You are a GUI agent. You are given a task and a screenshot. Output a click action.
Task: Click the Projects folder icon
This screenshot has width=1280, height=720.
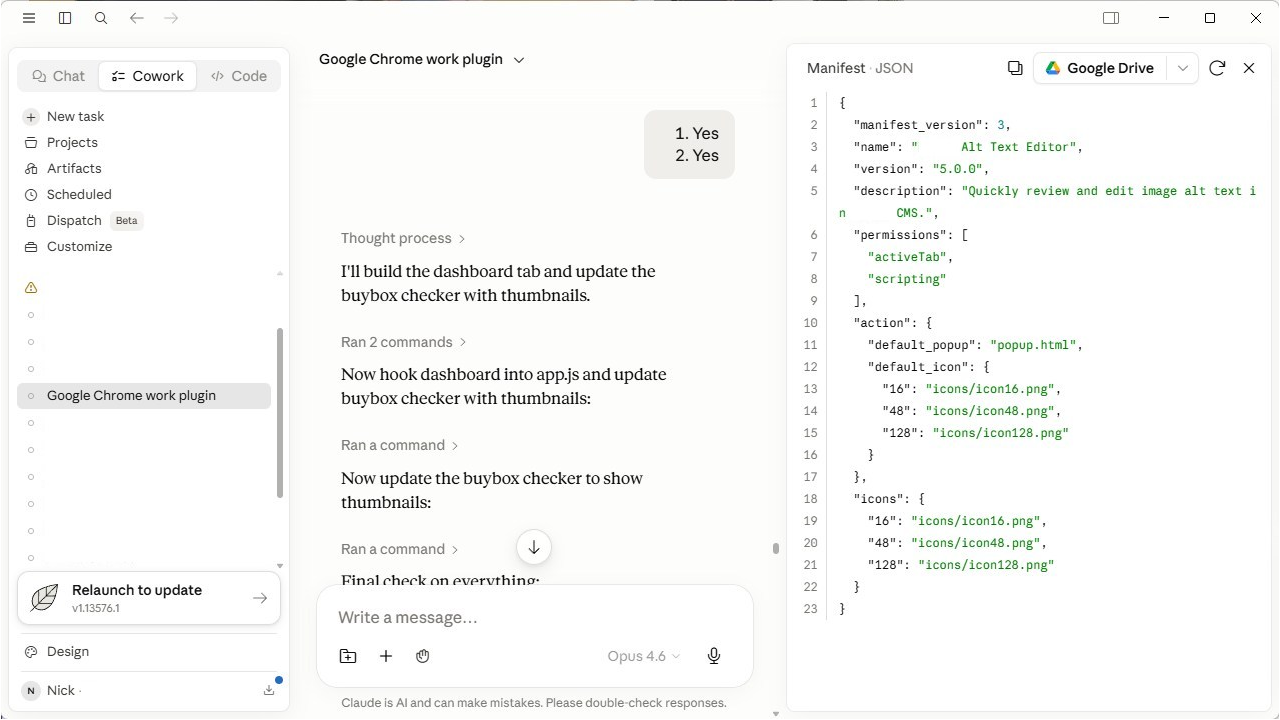pyautogui.click(x=31, y=142)
